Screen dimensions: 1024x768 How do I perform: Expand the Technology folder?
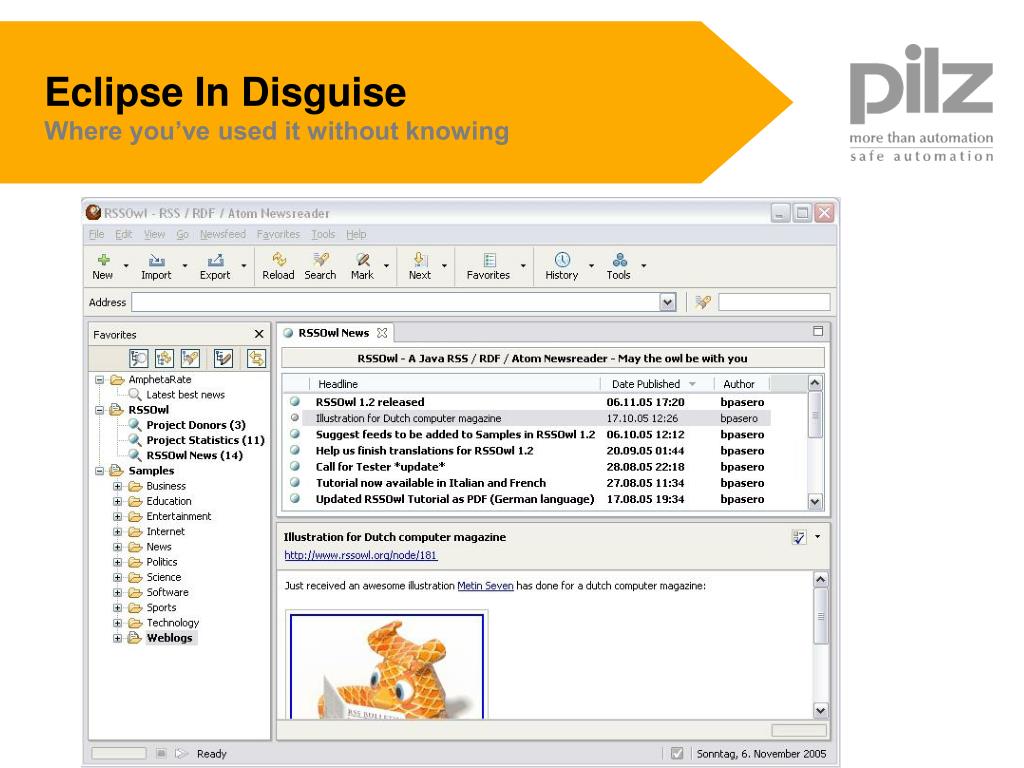click(x=117, y=623)
